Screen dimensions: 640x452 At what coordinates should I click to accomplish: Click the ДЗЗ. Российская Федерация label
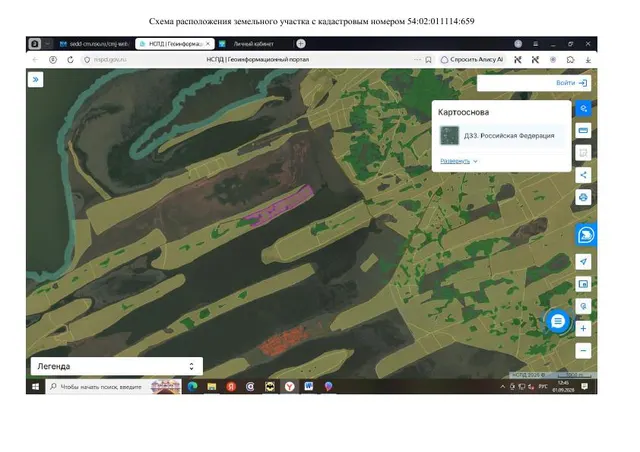pos(509,136)
